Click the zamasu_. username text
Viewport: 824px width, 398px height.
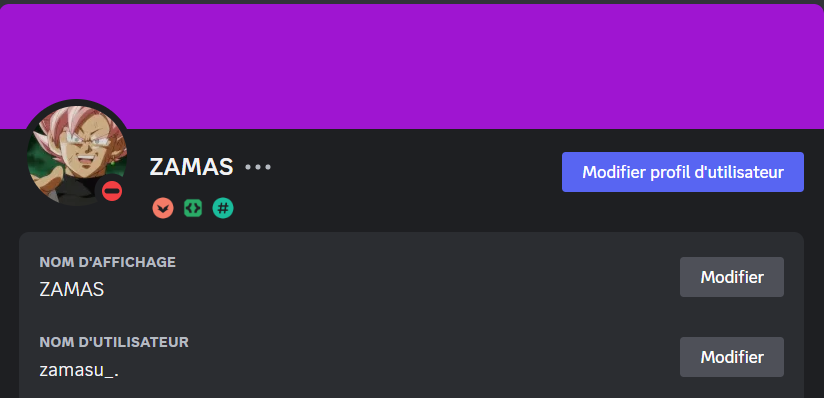pos(79,370)
